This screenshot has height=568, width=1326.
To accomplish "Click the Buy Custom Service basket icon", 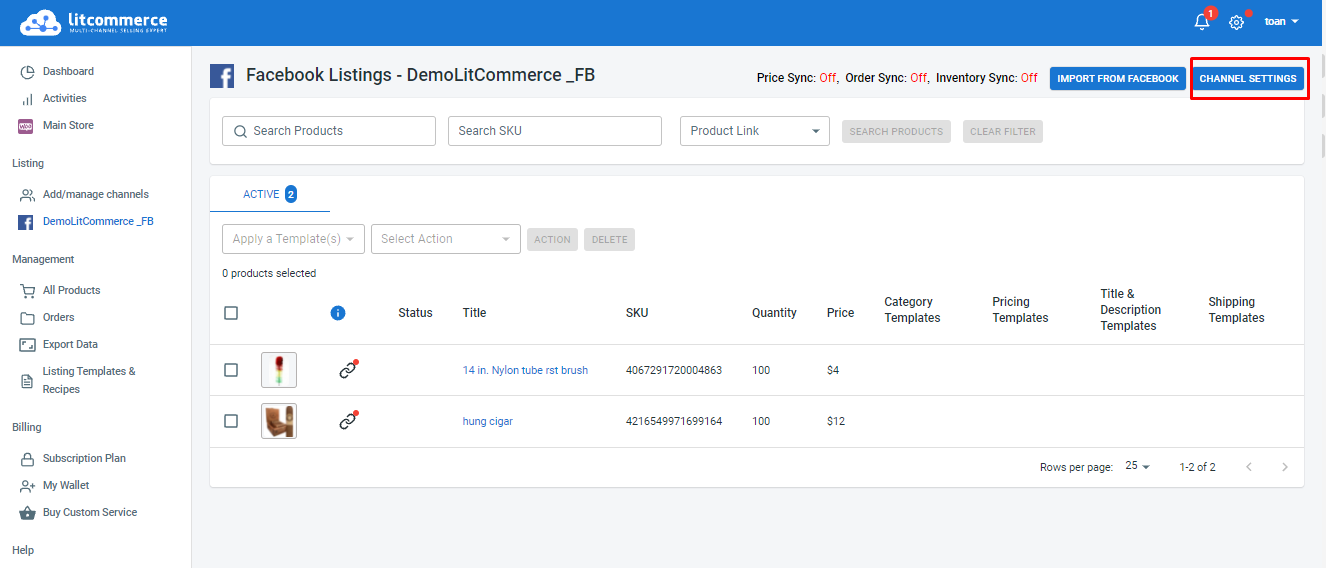I will pos(27,513).
